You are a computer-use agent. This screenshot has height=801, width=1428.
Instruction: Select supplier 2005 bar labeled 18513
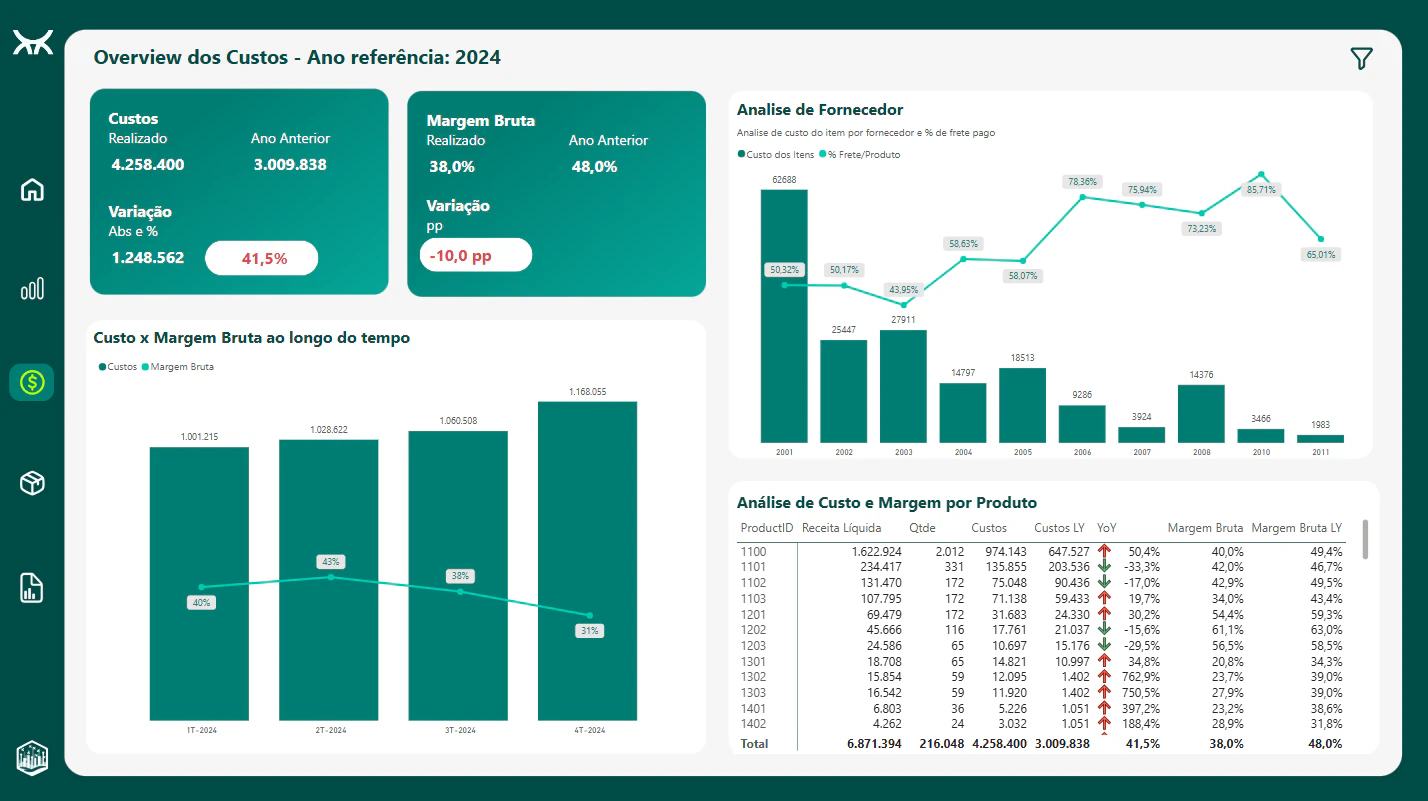1022,405
